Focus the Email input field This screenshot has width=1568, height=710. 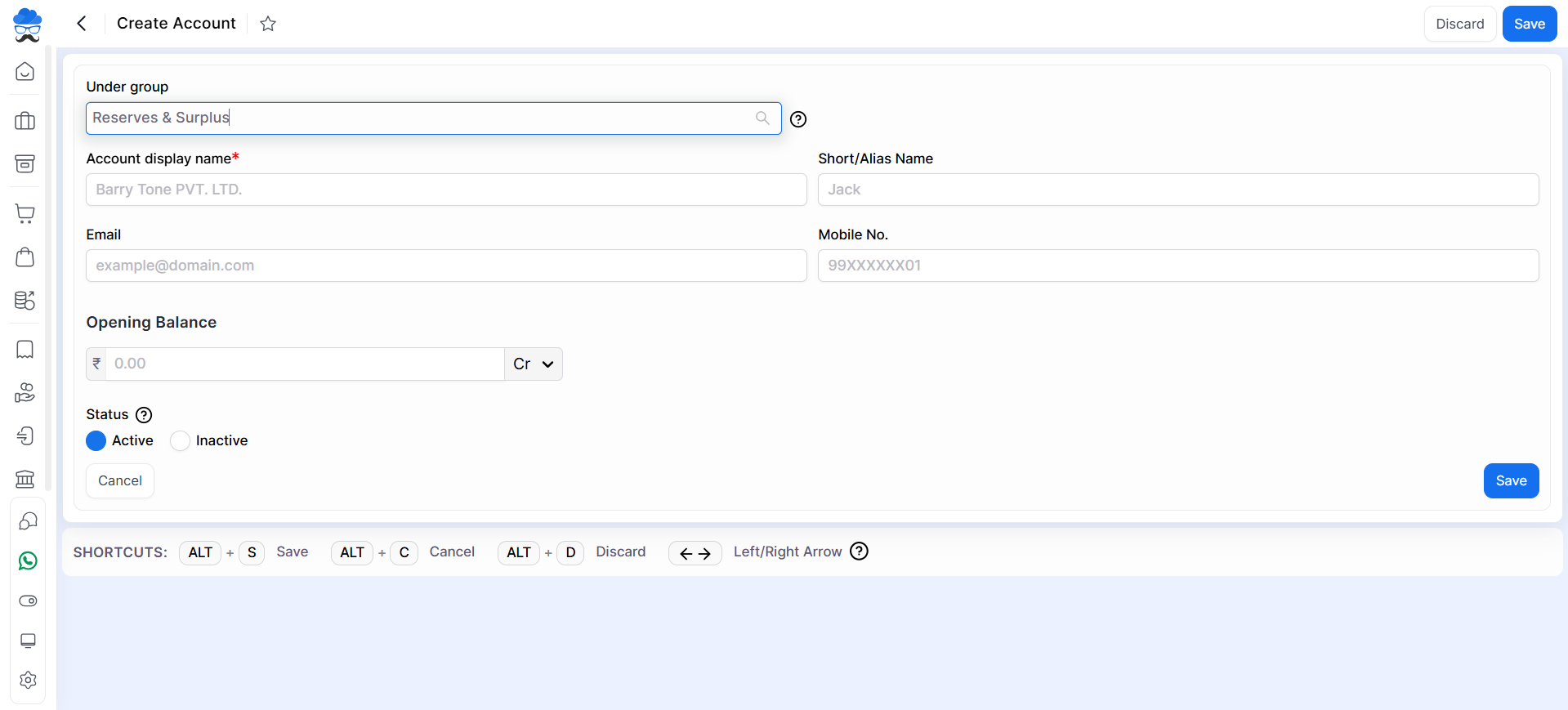(x=446, y=266)
